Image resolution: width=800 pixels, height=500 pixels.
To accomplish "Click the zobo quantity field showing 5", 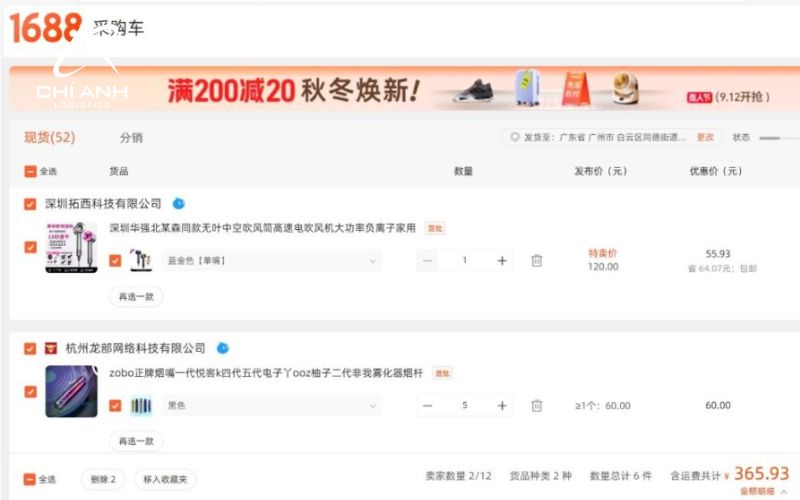I will pos(465,406).
